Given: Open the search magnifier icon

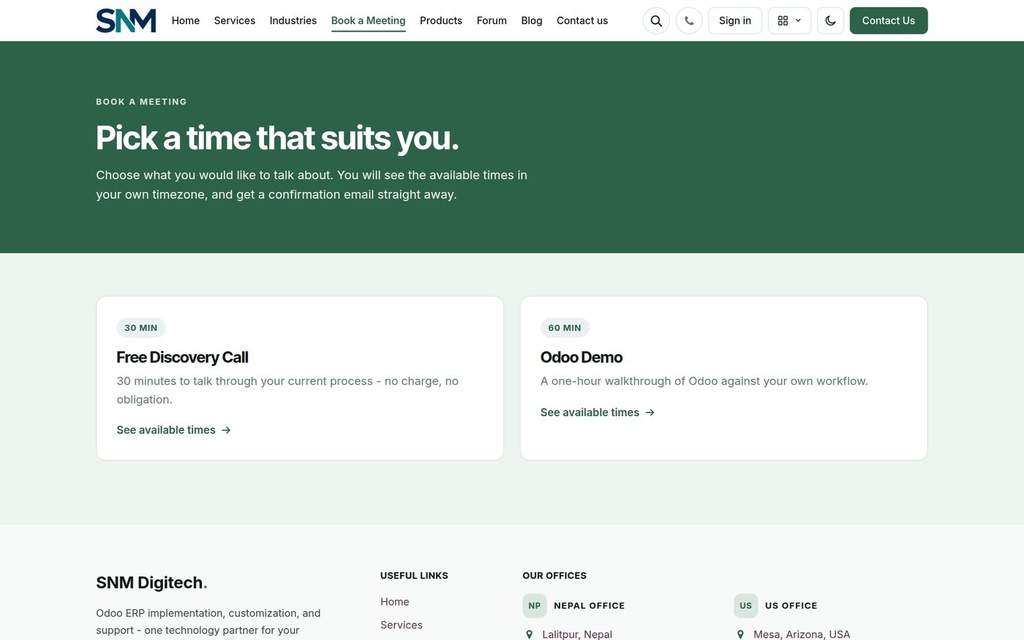Looking at the screenshot, I should 656,21.
